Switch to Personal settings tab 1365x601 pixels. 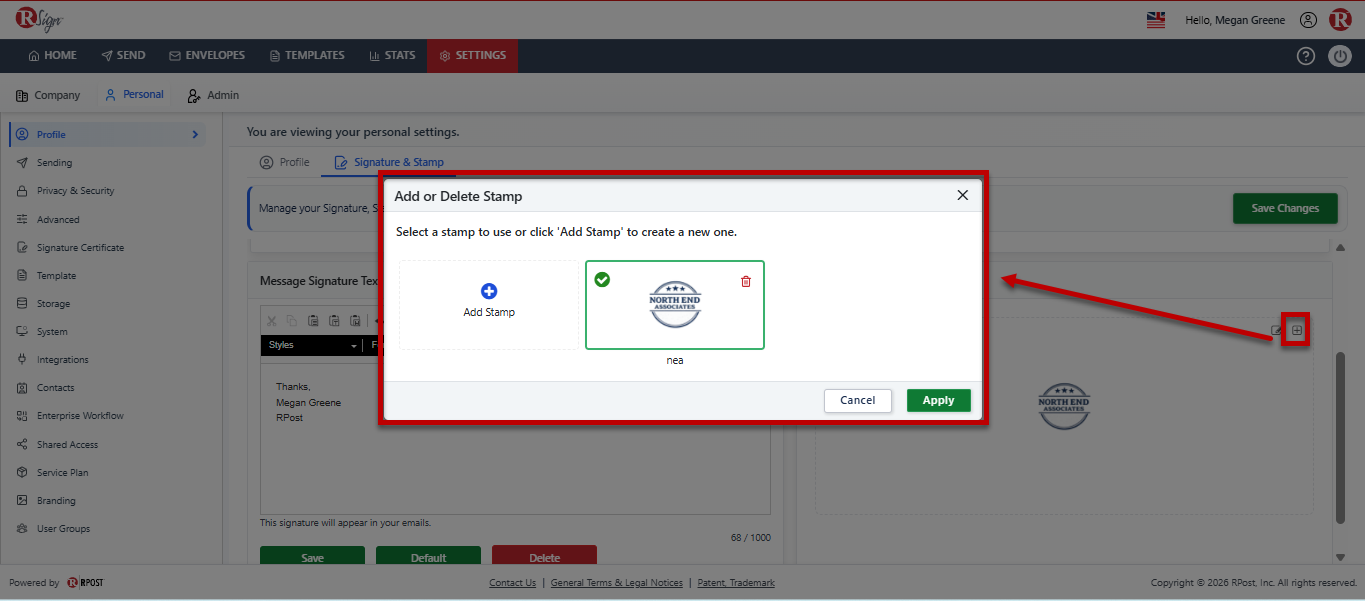point(134,95)
